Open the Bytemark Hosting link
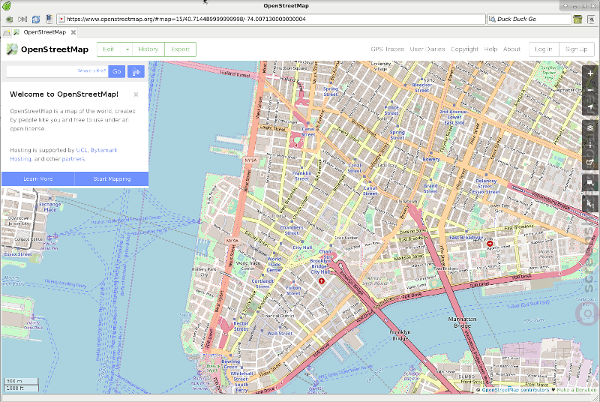This screenshot has height=402, width=600. 63,155
